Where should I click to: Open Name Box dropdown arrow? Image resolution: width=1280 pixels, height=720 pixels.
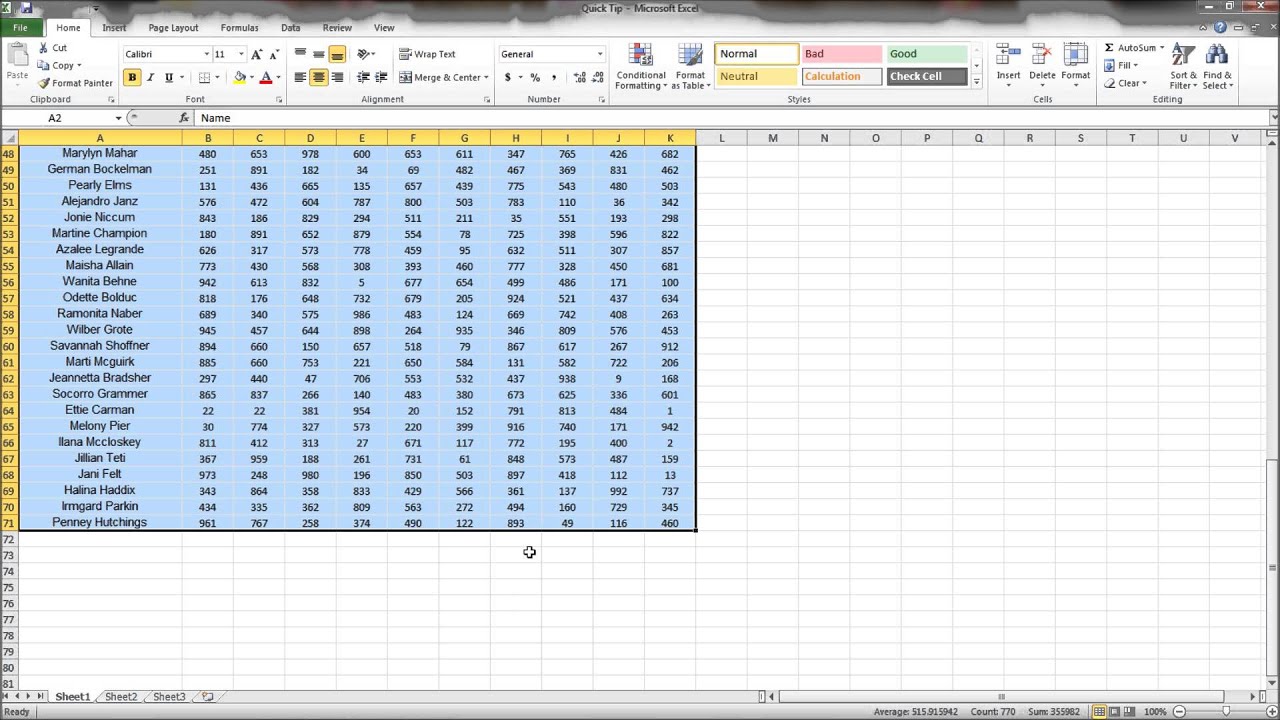point(118,118)
